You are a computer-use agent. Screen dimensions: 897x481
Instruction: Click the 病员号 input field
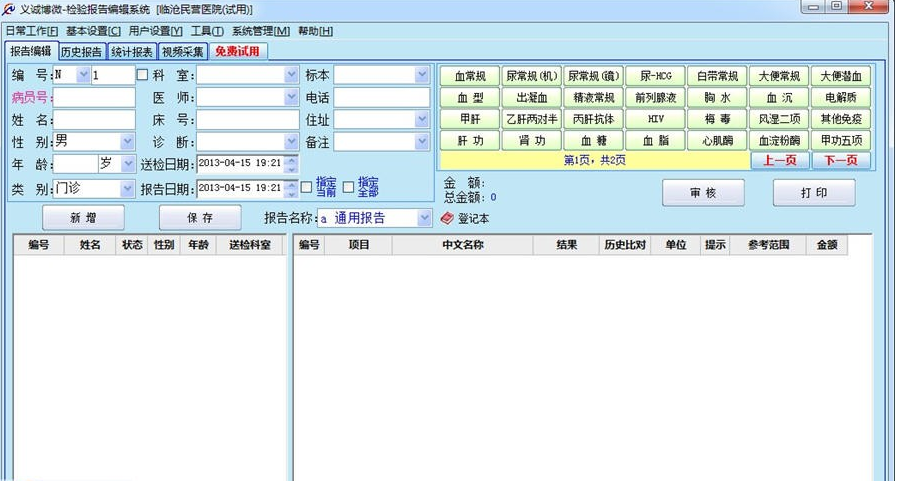(x=94, y=97)
